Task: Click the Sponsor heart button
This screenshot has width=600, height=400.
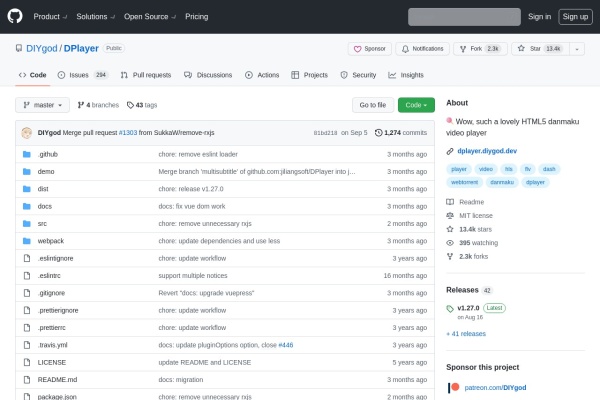Action: pos(370,48)
